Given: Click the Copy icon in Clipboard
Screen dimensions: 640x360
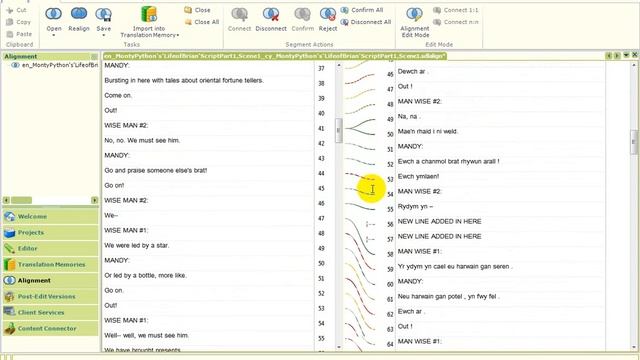Looking at the screenshot, I should pyautogui.click(x=10, y=22).
